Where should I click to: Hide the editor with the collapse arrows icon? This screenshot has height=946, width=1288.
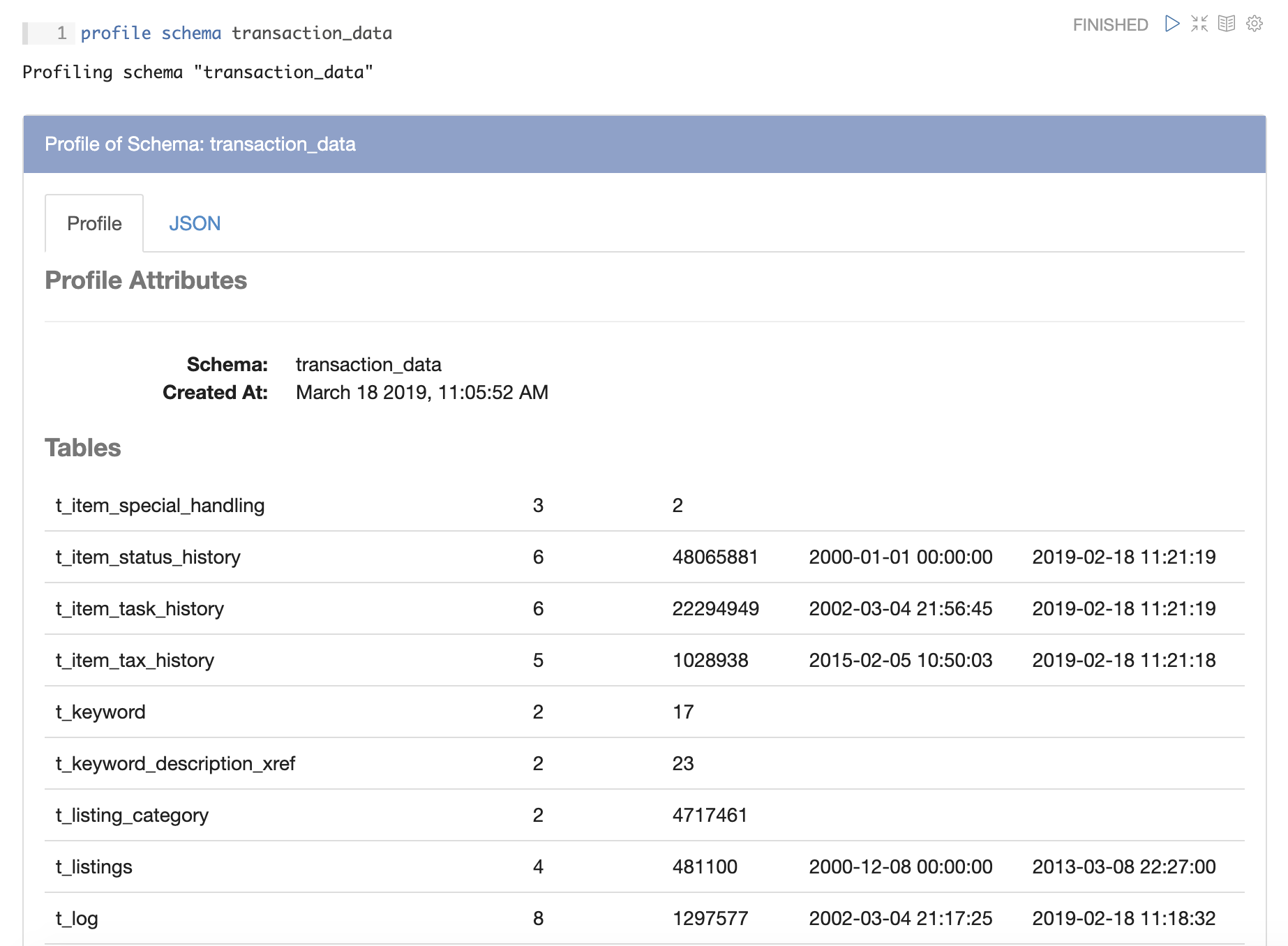coord(1199,24)
